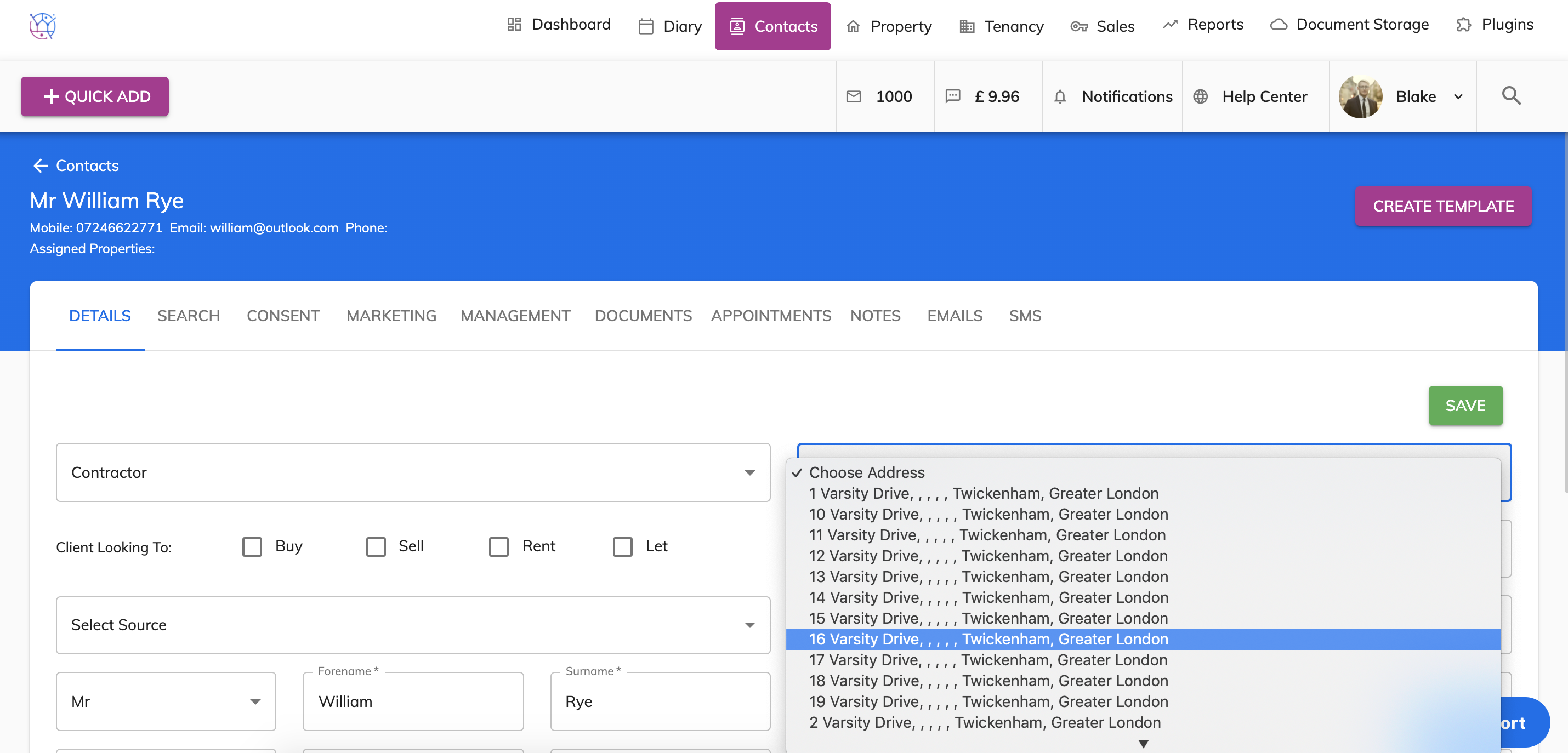
Task: Open the Document Storage cloud icon
Action: [1279, 24]
